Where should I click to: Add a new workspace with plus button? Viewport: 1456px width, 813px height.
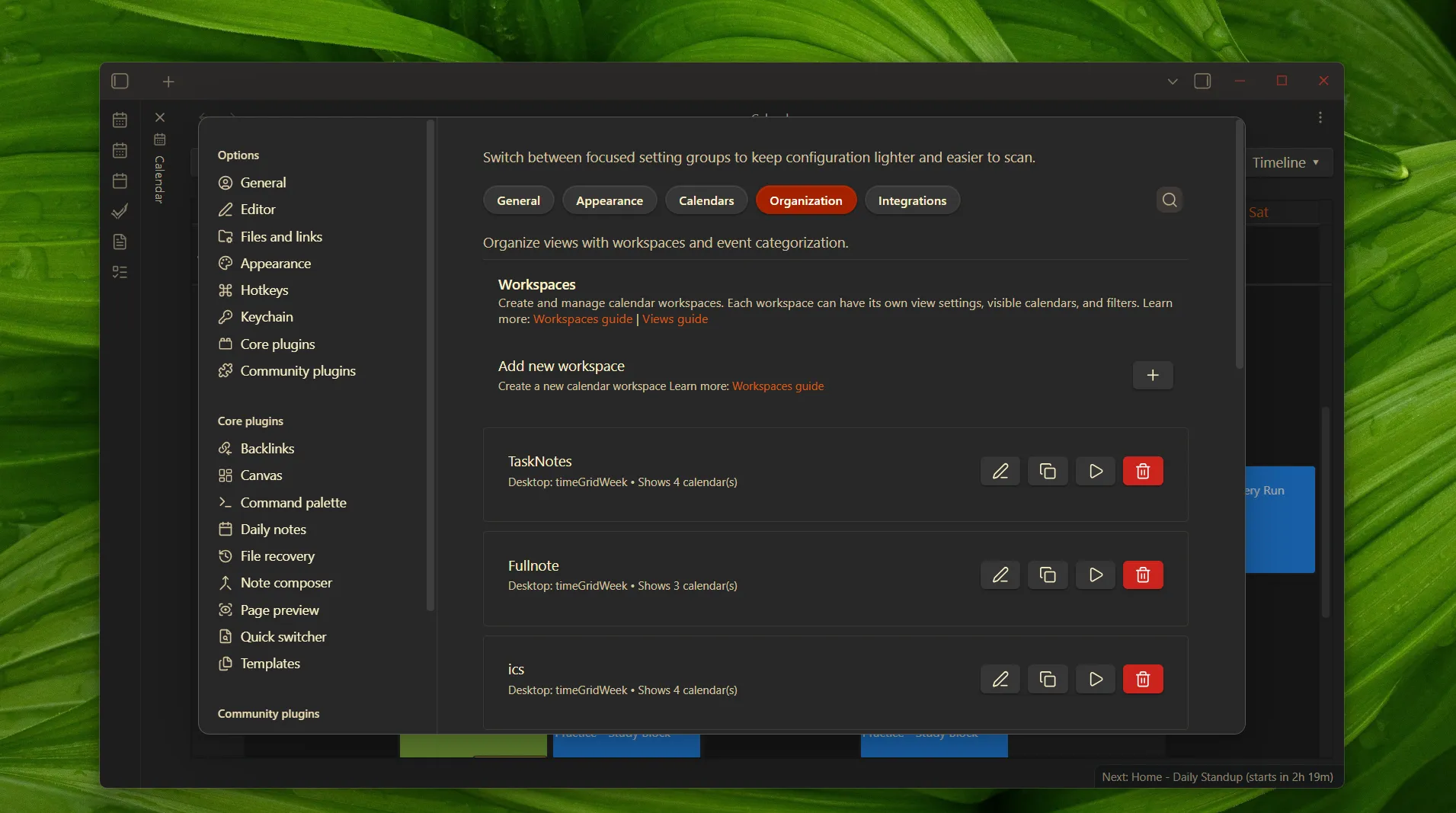1153,375
